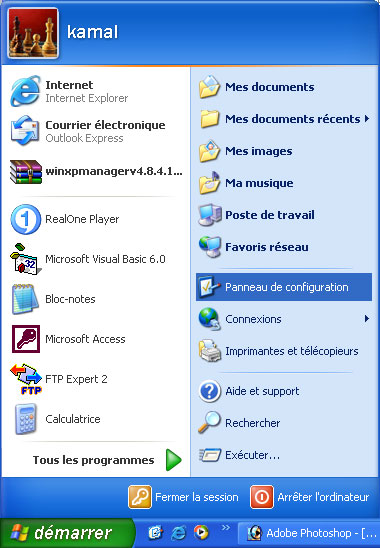This screenshot has width=380, height=548.
Task: Click the démarrer start button
Action: coord(66,533)
